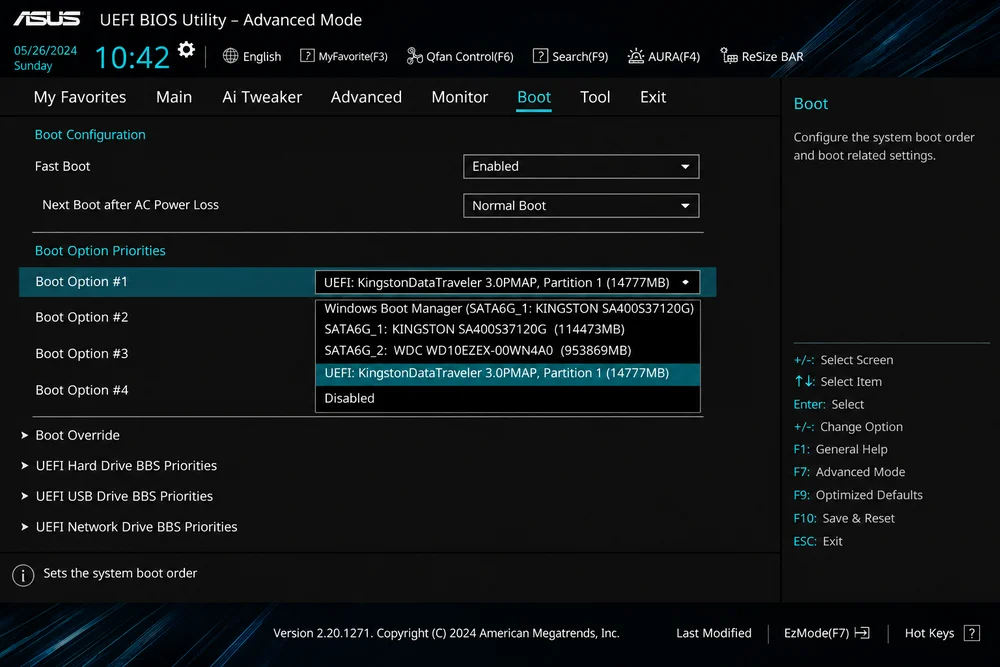Click the 10:42 clock display
This screenshot has height=667, width=1000.
pyautogui.click(x=132, y=57)
